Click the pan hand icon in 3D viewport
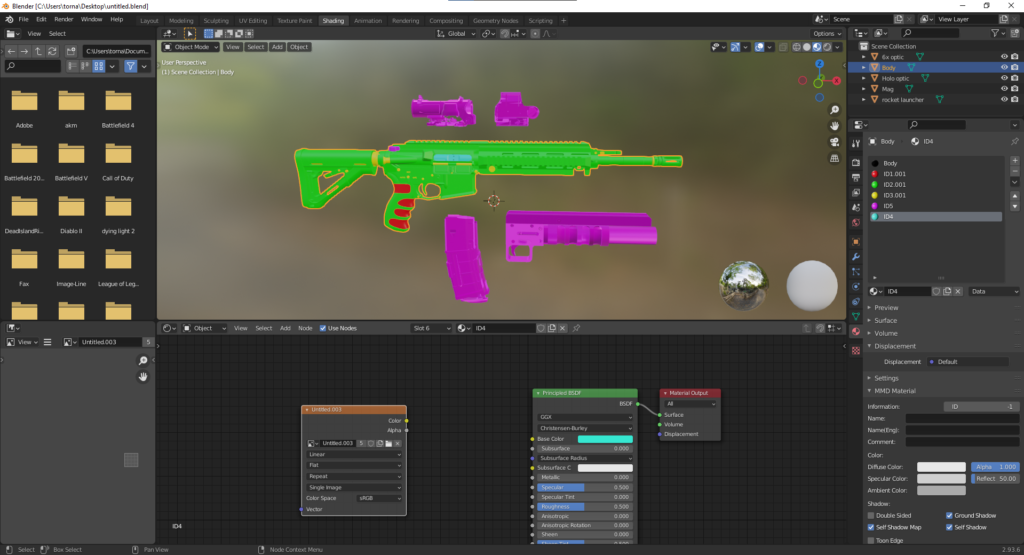Image resolution: width=1024 pixels, height=555 pixels. (834, 143)
